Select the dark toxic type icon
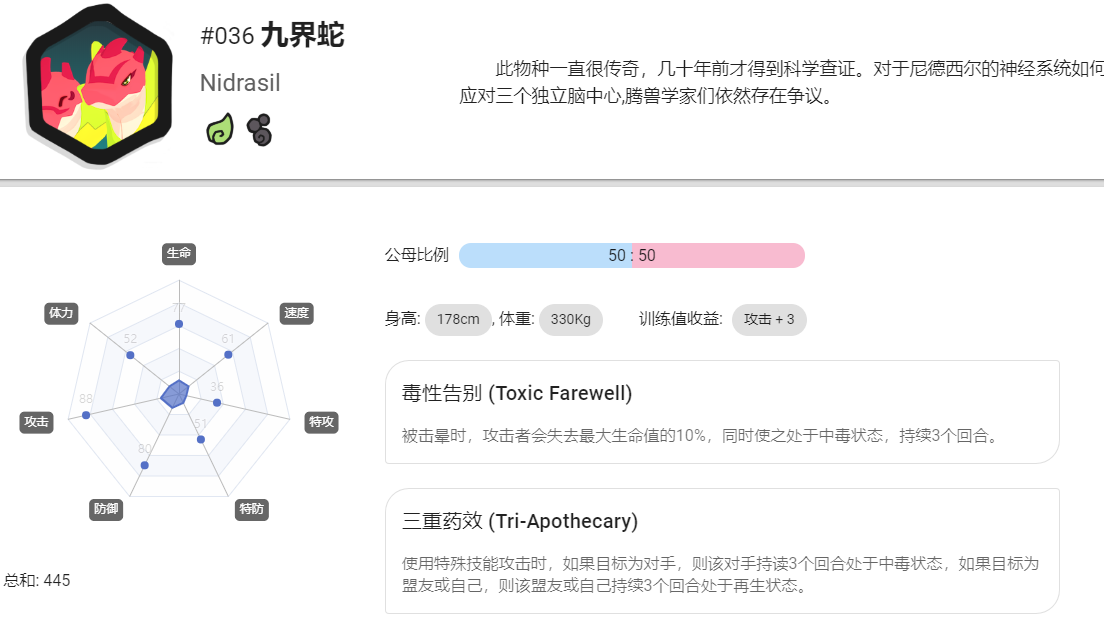Image resolution: width=1104 pixels, height=617 pixels. [x=259, y=130]
